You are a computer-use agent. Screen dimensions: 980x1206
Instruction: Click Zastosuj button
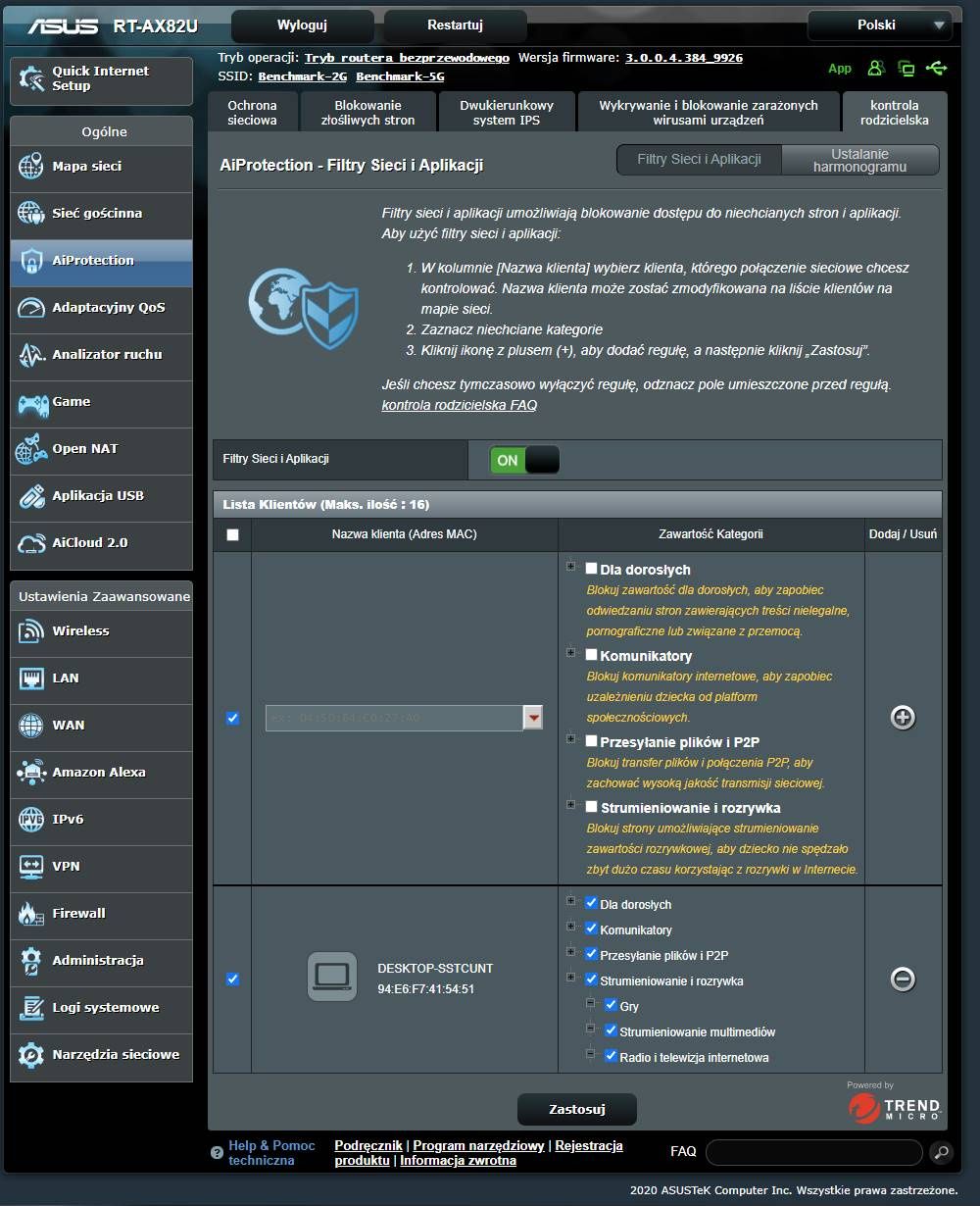point(576,1110)
